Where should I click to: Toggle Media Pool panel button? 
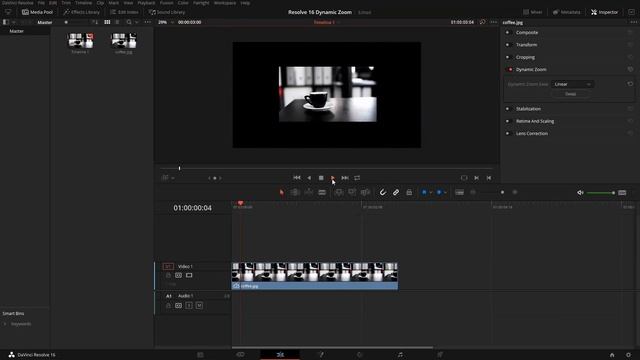38,12
